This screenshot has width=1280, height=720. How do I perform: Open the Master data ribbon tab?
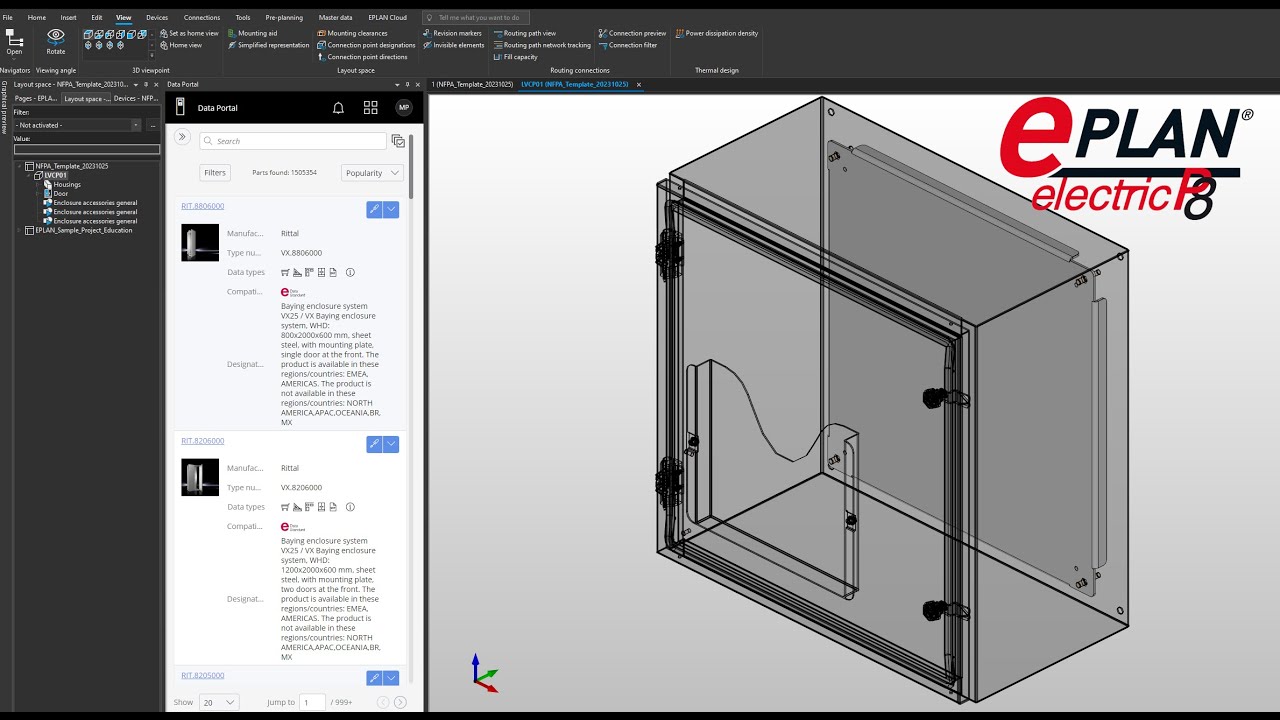335,17
